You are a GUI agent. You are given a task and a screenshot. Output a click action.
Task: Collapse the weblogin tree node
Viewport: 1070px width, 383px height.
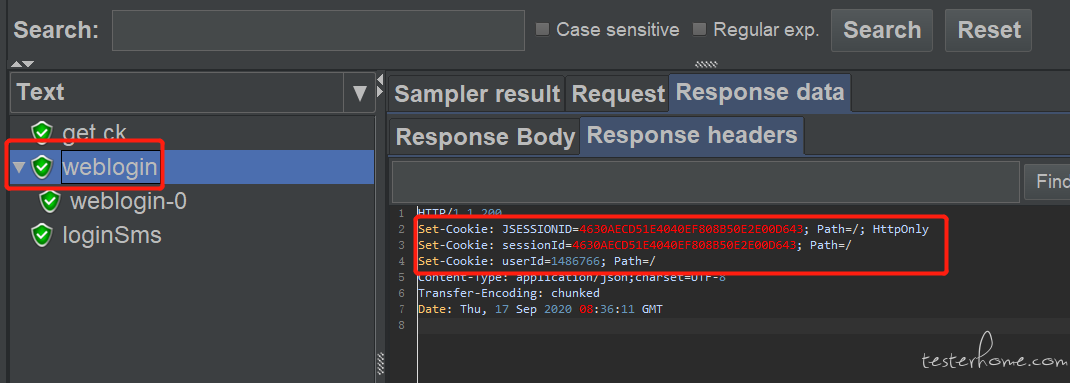18,167
